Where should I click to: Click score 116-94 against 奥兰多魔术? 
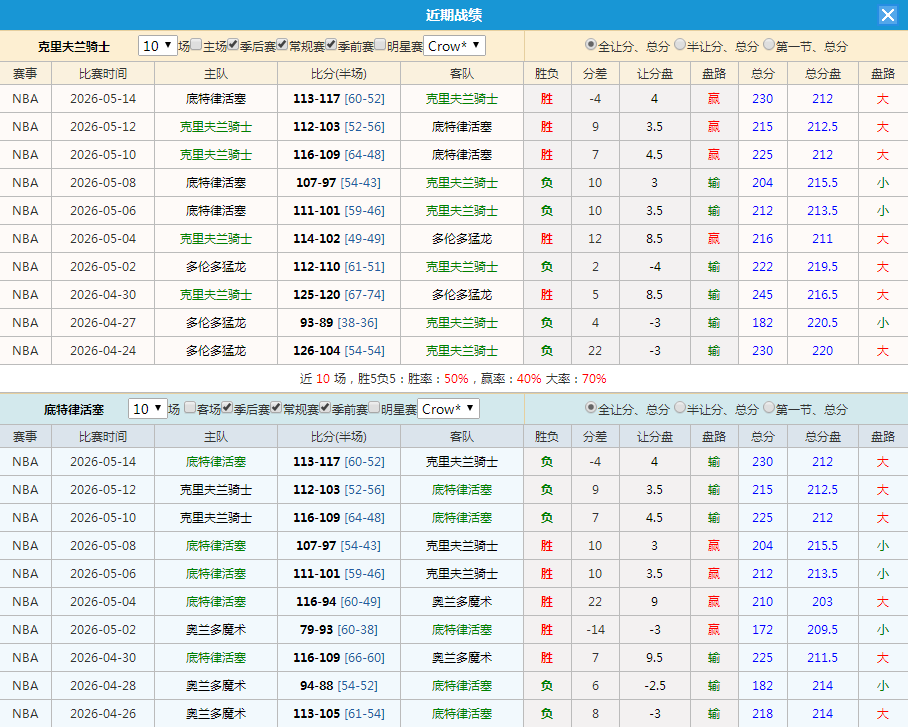[316, 602]
